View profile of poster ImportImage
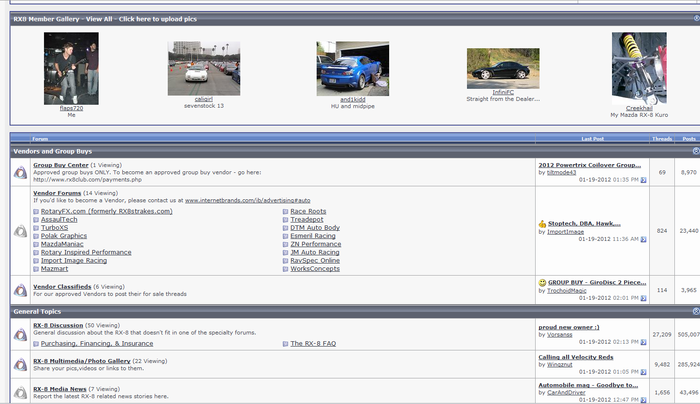This screenshot has height=404, width=700. coord(566,232)
